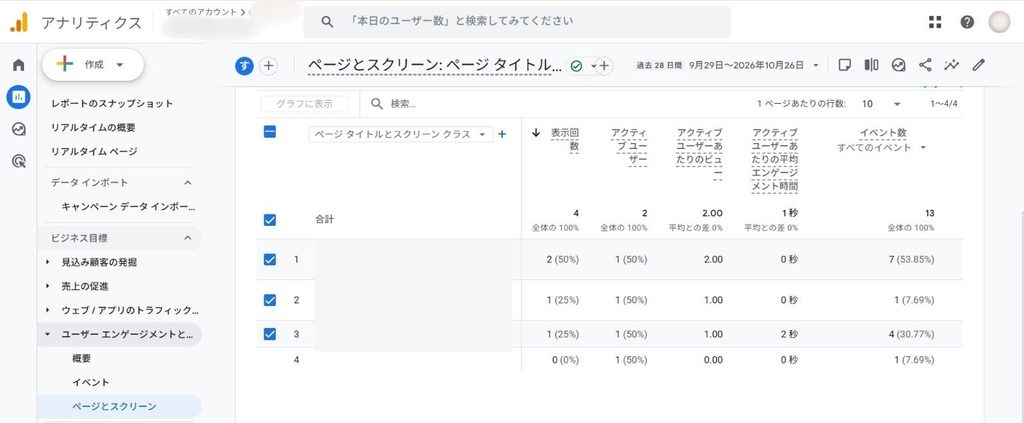Click the total event count 13
This screenshot has width=1024, height=423.
[929, 213]
